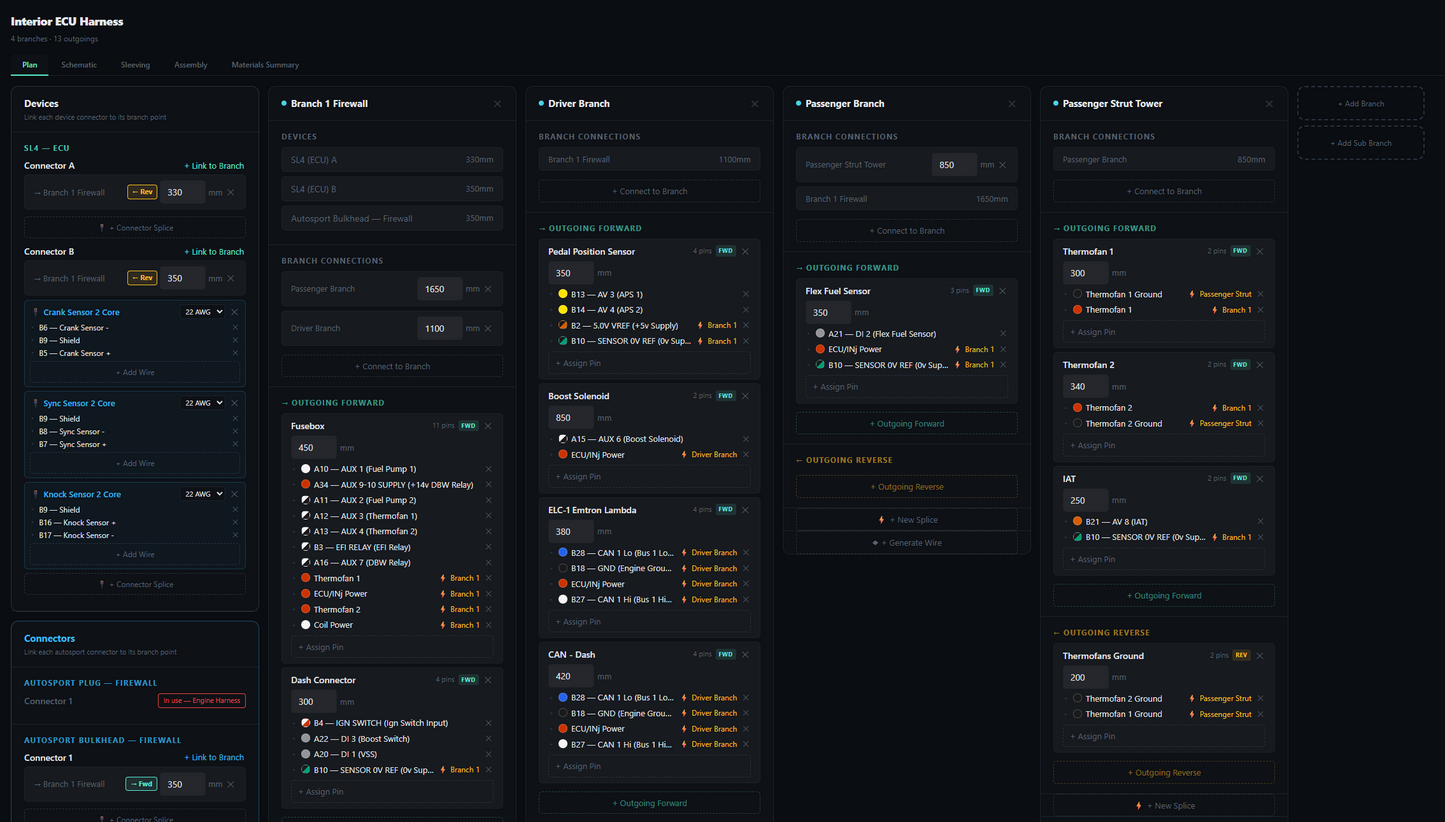This screenshot has height=822, width=1445.
Task: Open Sync Sensor 2 Core AWG dropdown
Action: tap(203, 403)
